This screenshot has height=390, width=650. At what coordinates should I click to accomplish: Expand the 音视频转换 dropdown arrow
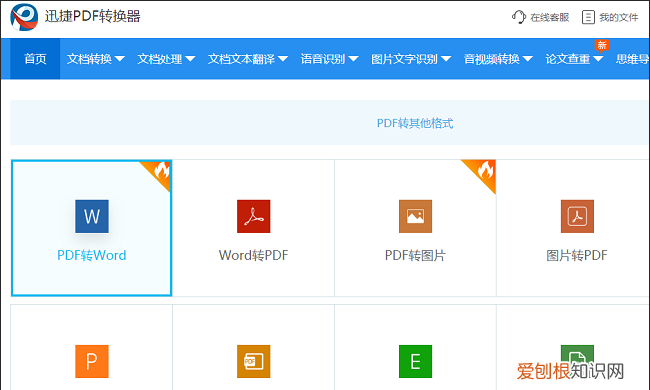click(527, 59)
